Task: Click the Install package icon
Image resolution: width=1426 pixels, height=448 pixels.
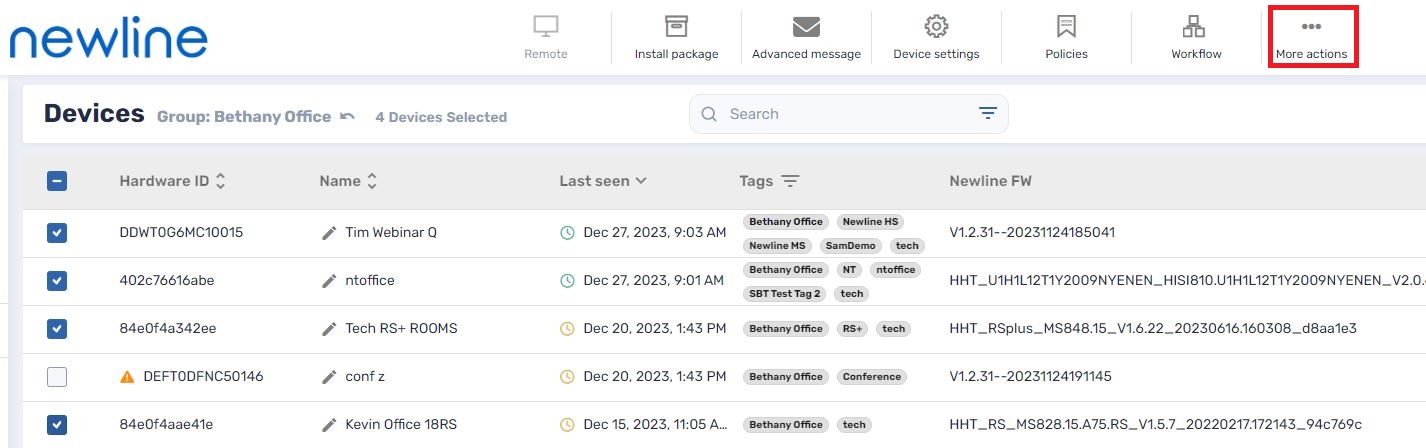Action: (x=676, y=26)
